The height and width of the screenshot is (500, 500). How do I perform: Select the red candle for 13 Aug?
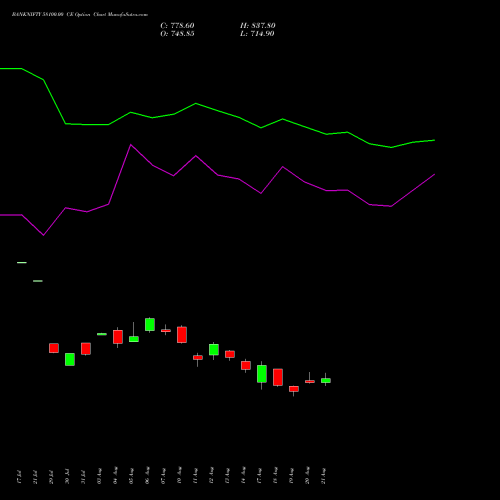coord(230,354)
